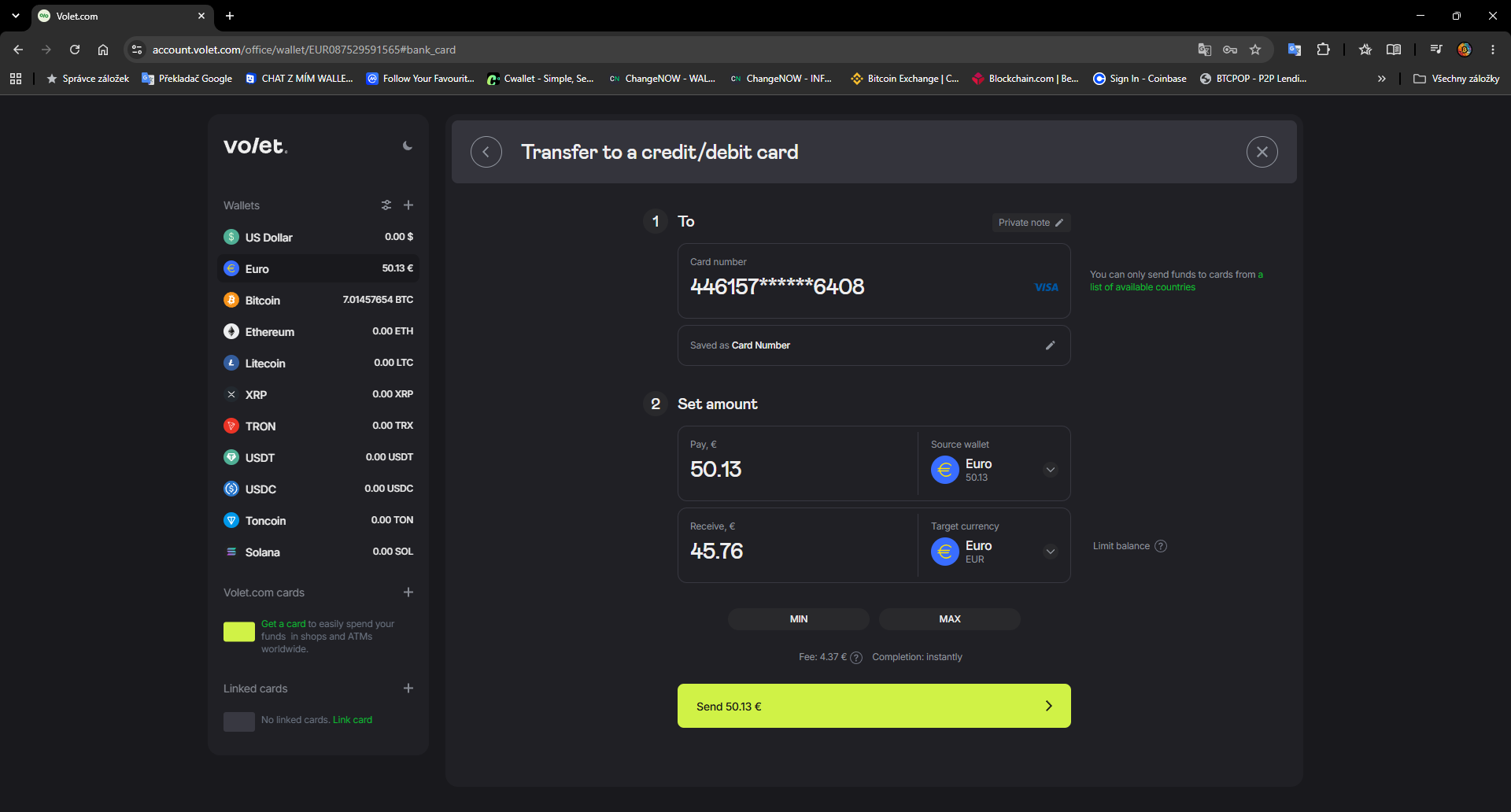Open the XRP wallet

[x=318, y=394]
